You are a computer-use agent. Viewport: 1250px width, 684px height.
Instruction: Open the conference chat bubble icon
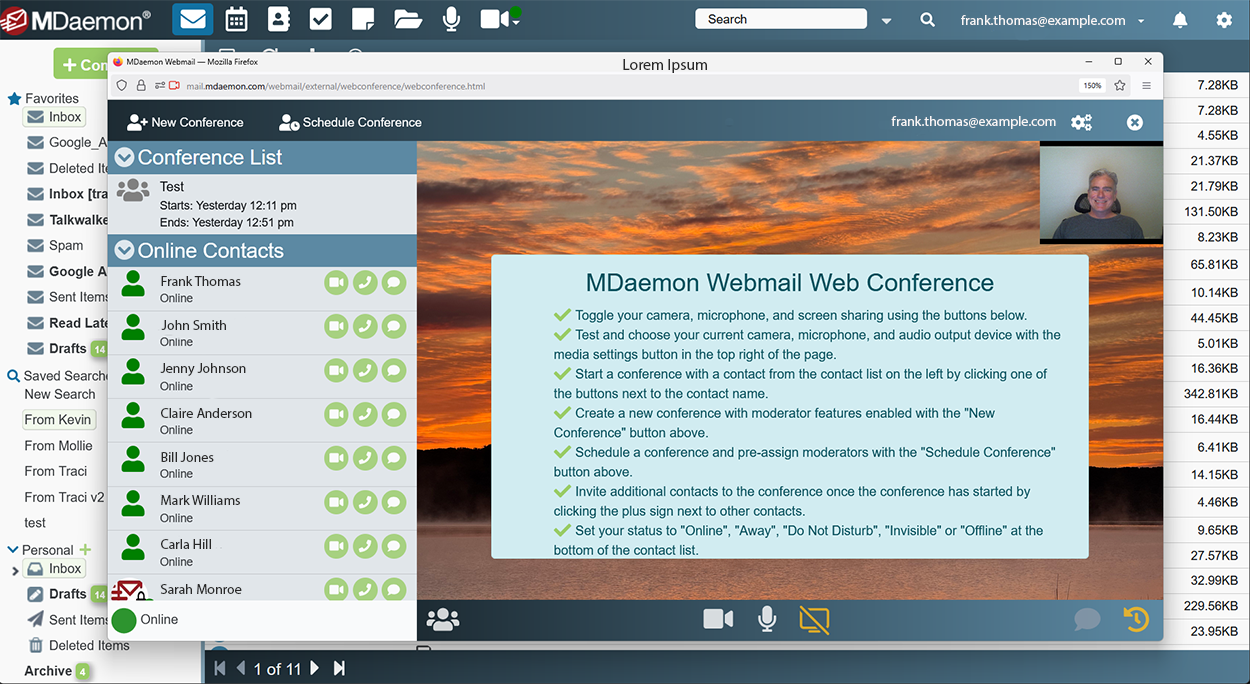(1087, 619)
